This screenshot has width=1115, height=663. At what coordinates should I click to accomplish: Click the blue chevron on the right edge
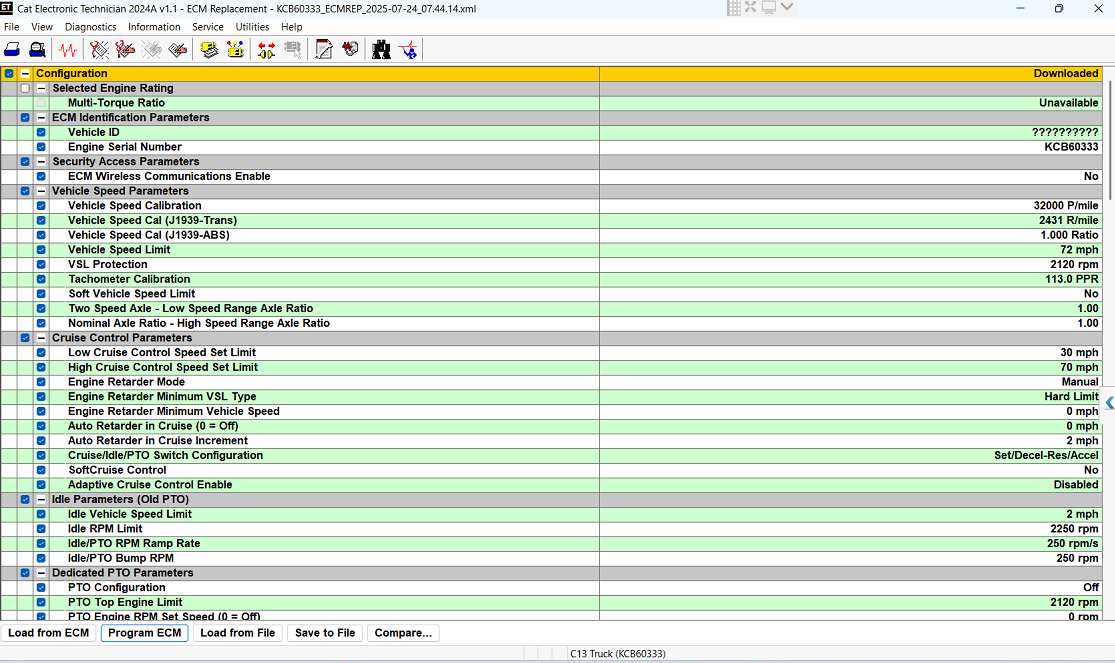[1109, 403]
